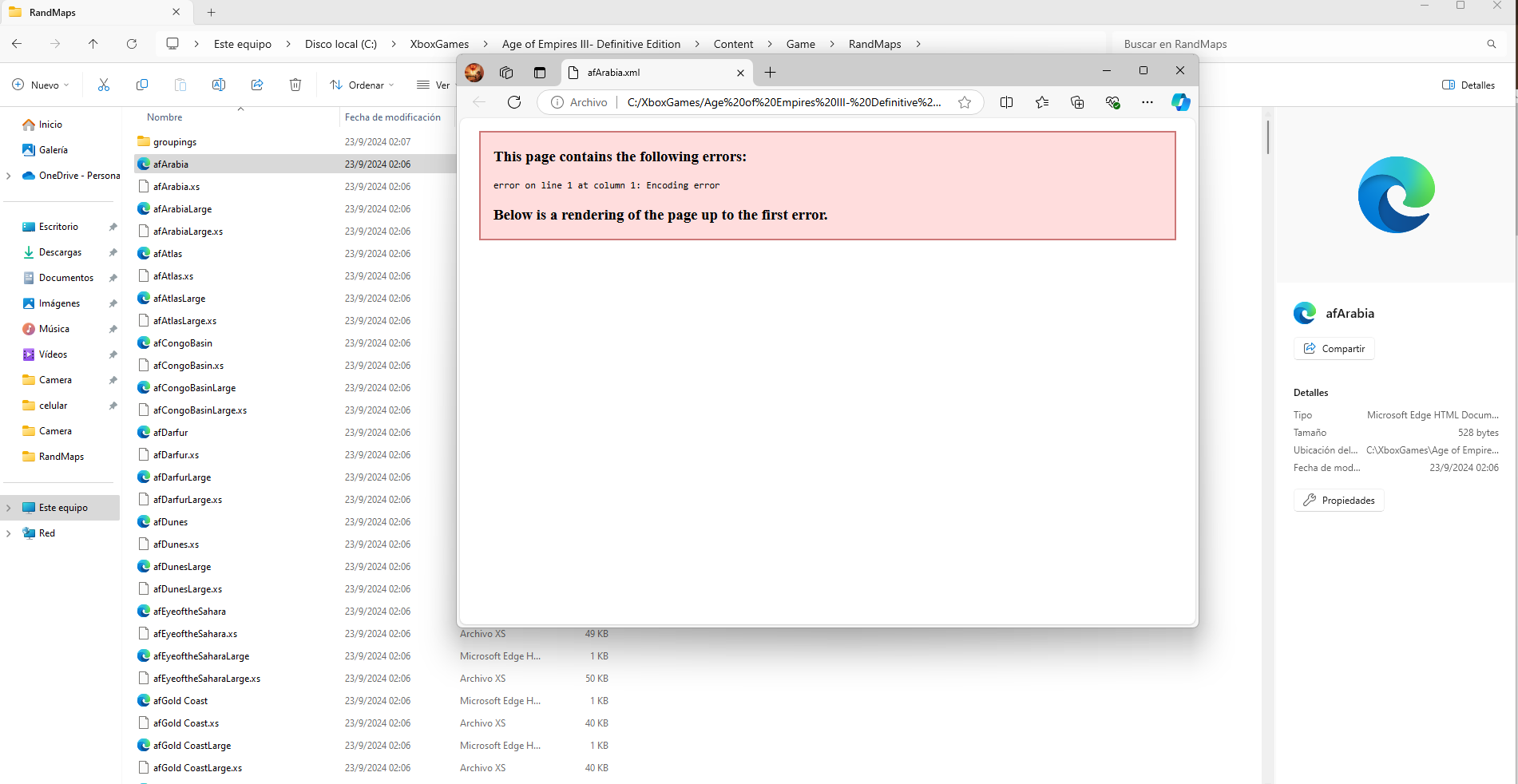Open Copilot sidebar icon in Edge
The image size is (1518, 784).
point(1180,102)
